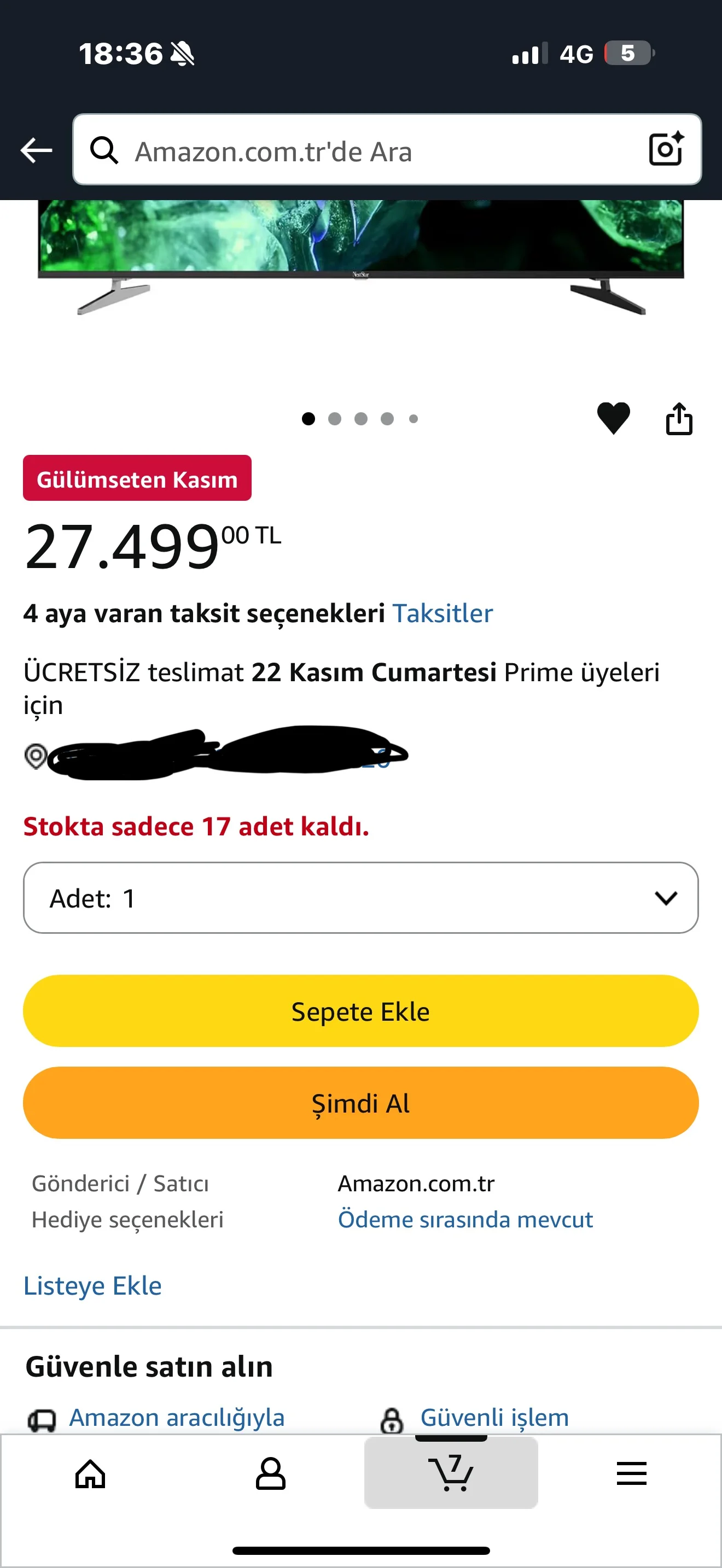Image resolution: width=722 pixels, height=1568 pixels.
Task: Tap the TV product image
Action: [360, 257]
